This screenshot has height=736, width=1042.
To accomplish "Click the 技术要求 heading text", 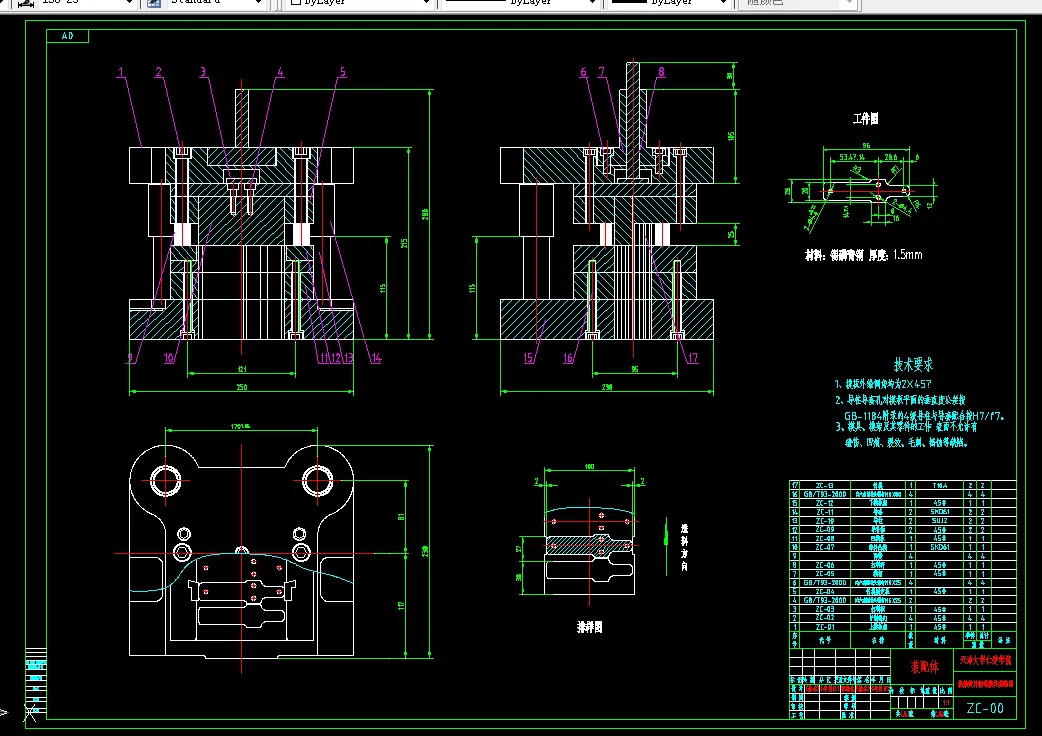I will pos(913,365).
